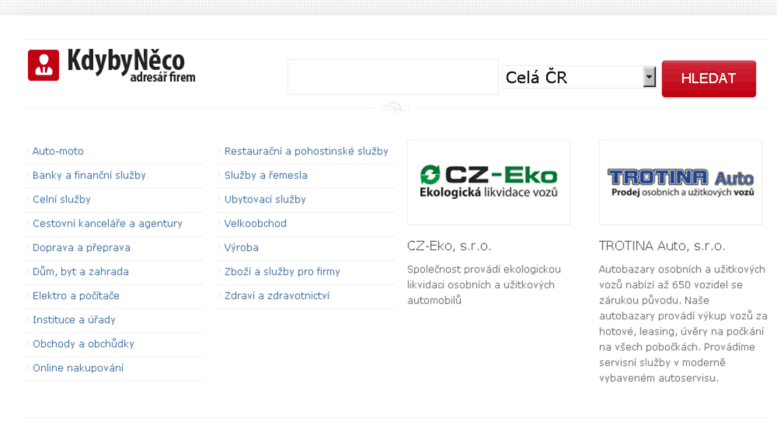Screen dimensions: 777x423
Task: Click the red HLEDAT search button
Action: (709, 78)
